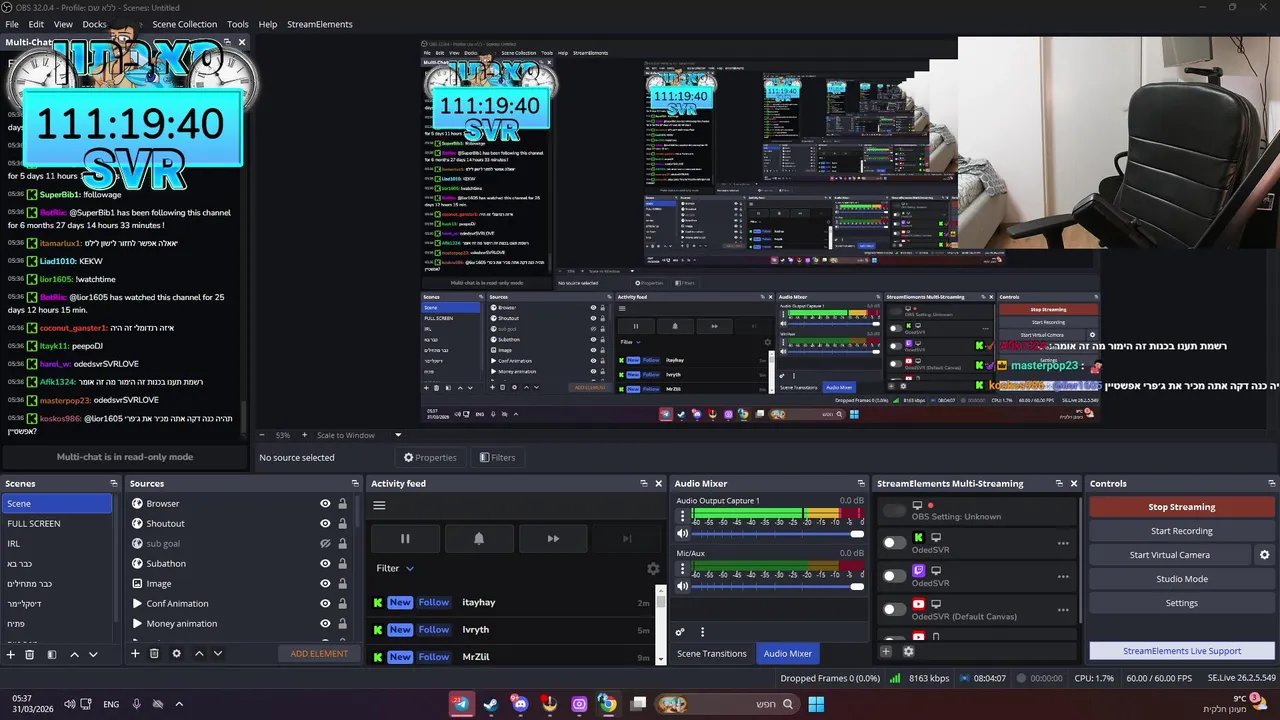Open advanced audio properties gears icon
1280x720 pixels.
click(x=680, y=632)
